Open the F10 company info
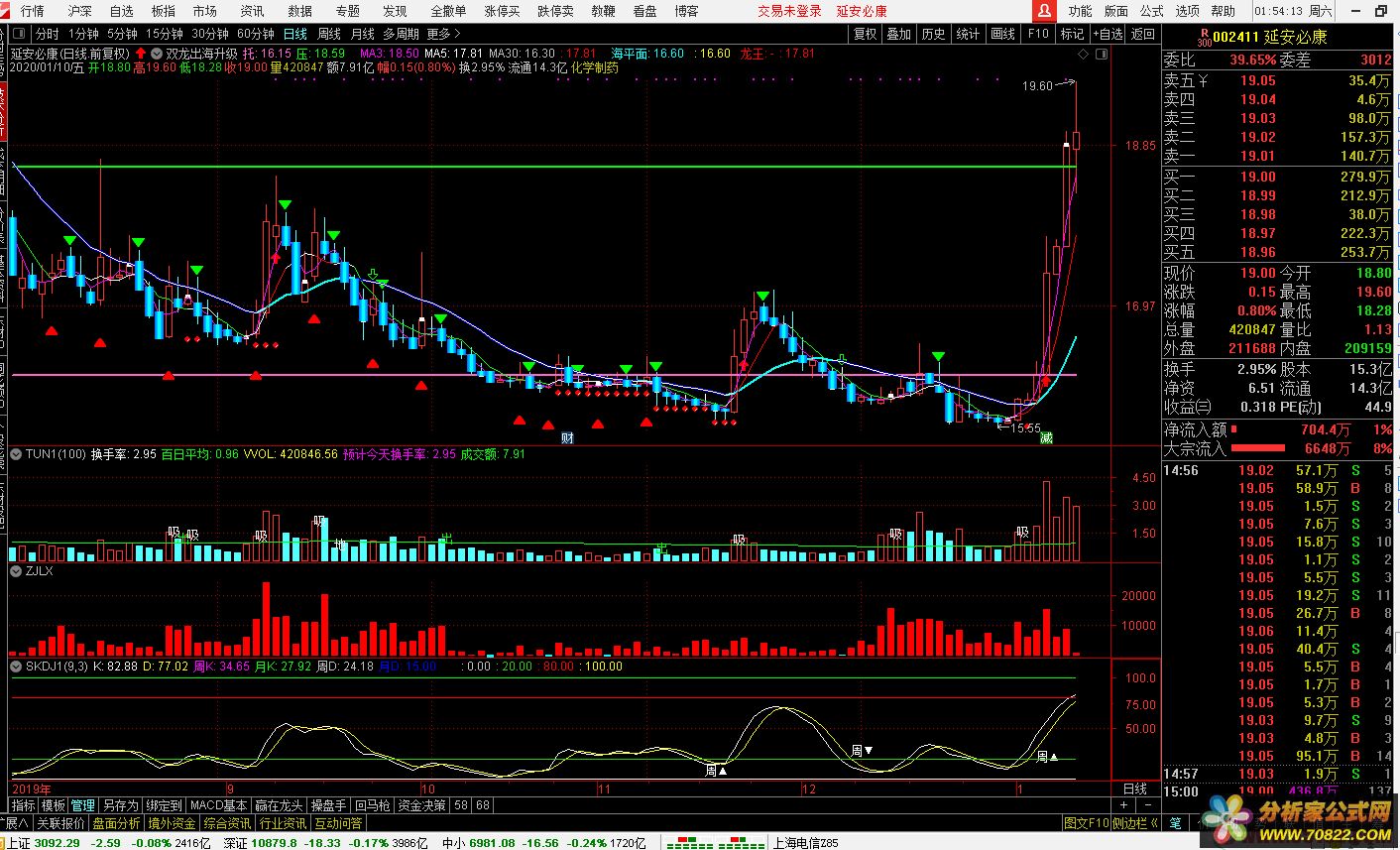This screenshot has height=850, width=1400. (x=1038, y=34)
